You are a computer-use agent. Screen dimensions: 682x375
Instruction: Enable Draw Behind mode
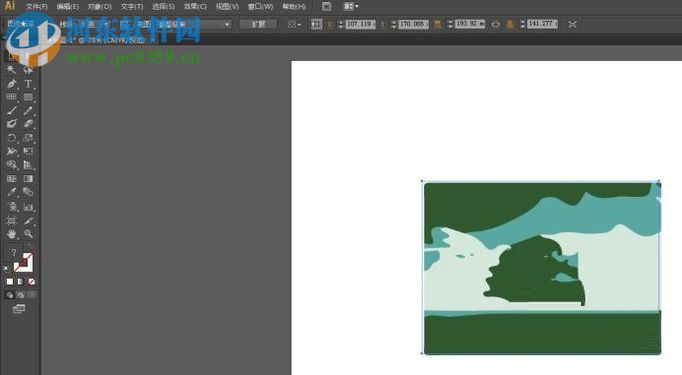pyautogui.click(x=20, y=295)
